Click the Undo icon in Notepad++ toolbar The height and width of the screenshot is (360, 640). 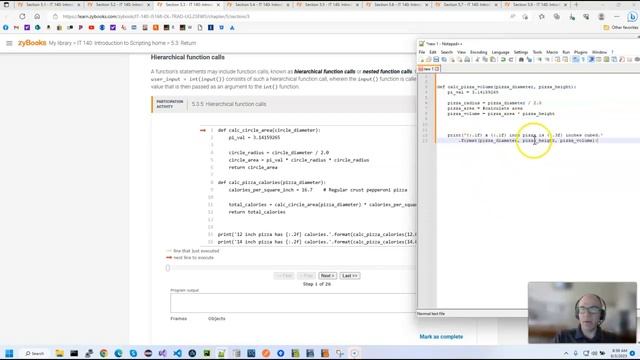pos(502,60)
